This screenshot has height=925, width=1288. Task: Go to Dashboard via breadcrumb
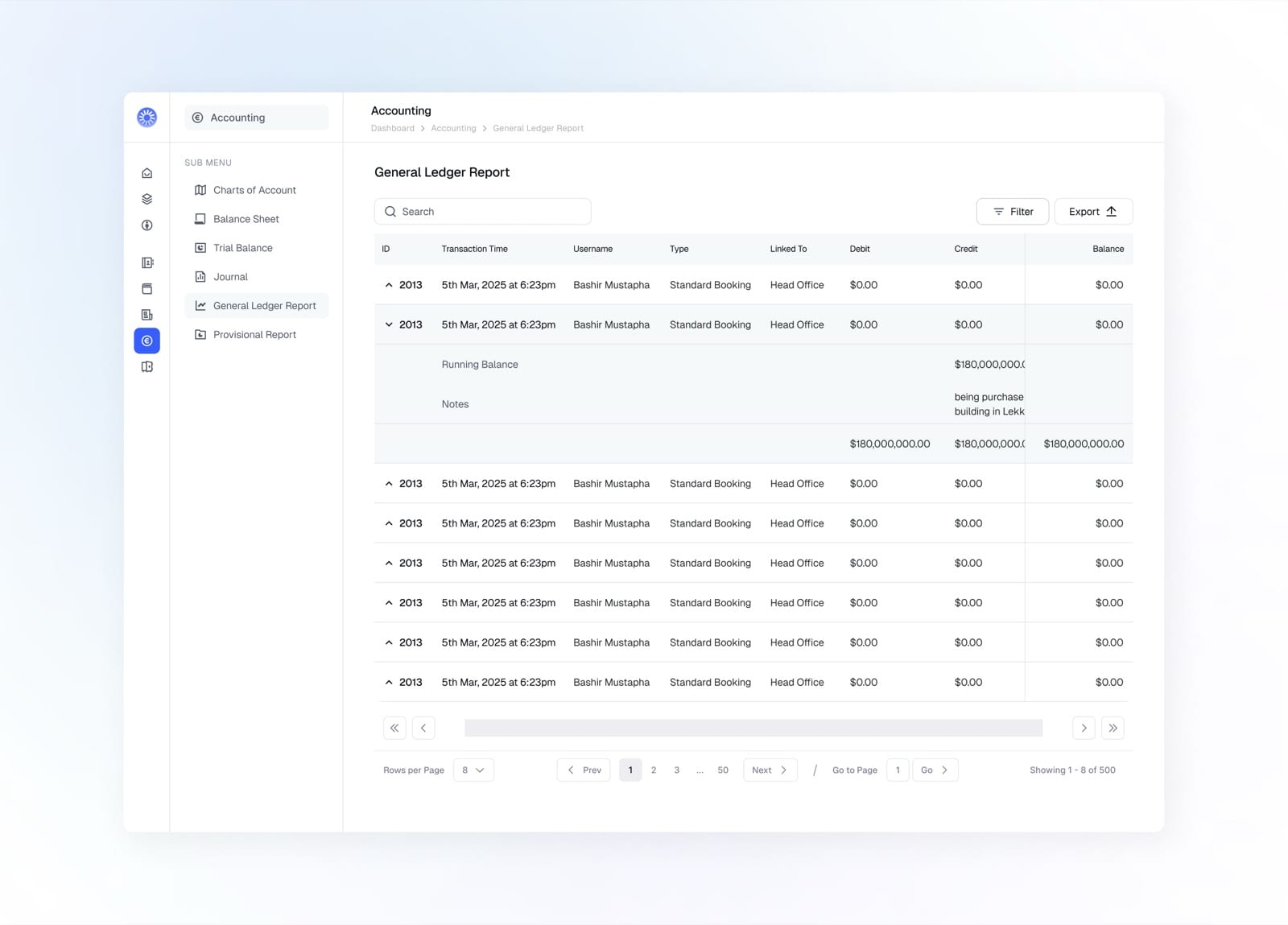coord(393,128)
